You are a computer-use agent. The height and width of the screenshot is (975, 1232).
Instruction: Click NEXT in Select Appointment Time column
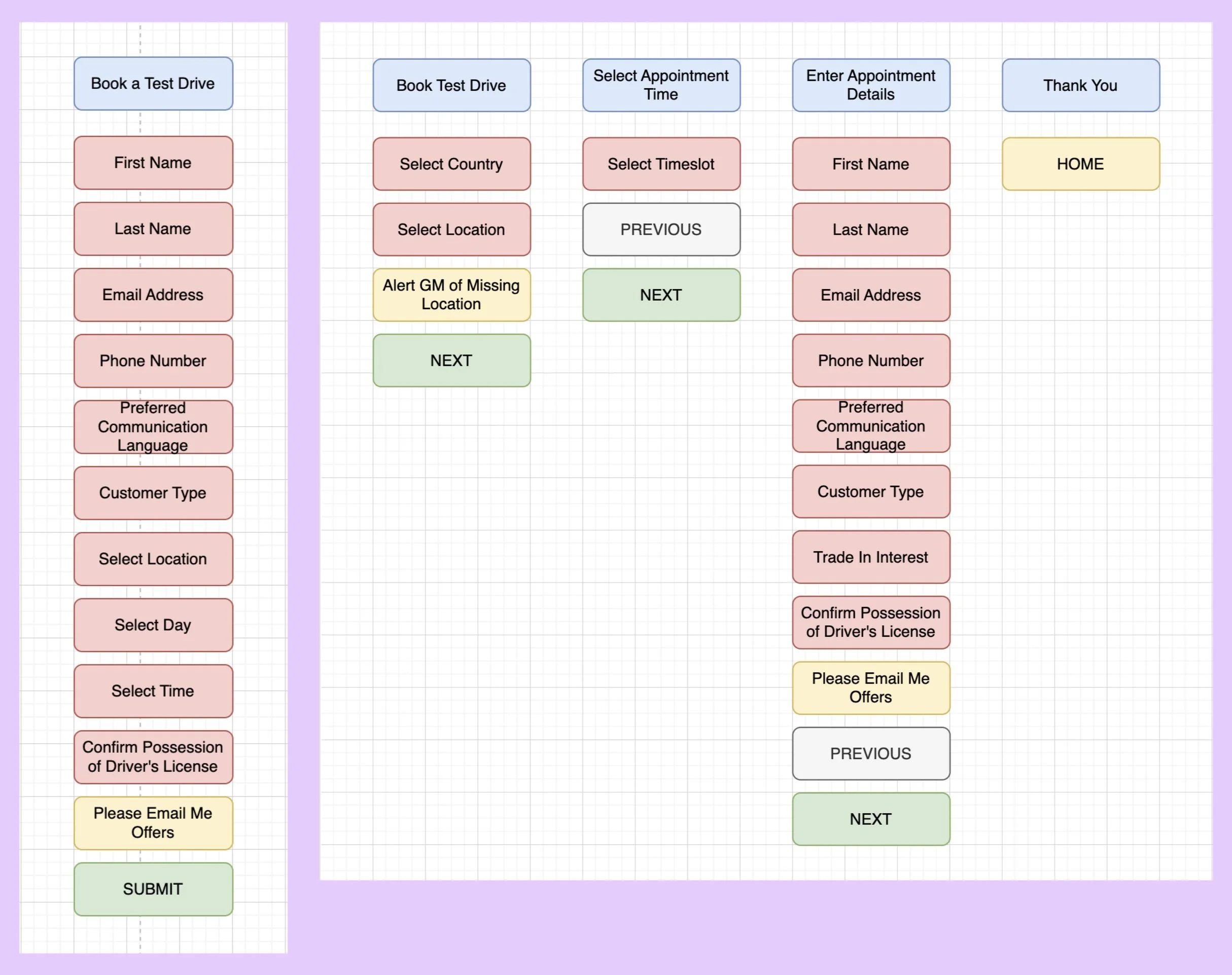tap(660, 295)
